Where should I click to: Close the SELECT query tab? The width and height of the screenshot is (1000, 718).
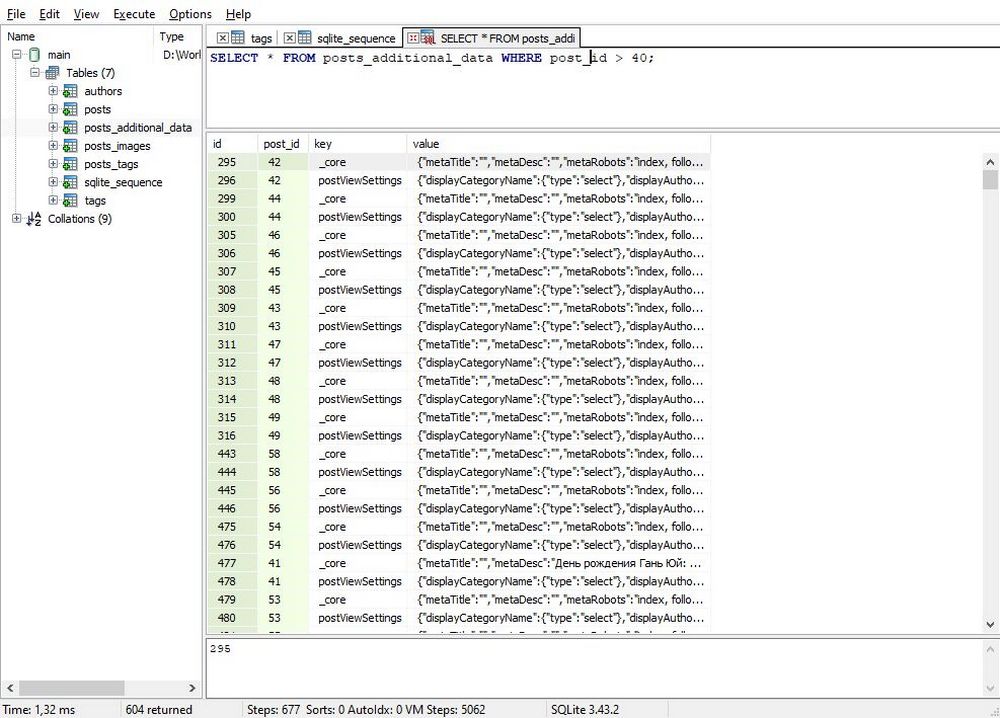[x=413, y=38]
